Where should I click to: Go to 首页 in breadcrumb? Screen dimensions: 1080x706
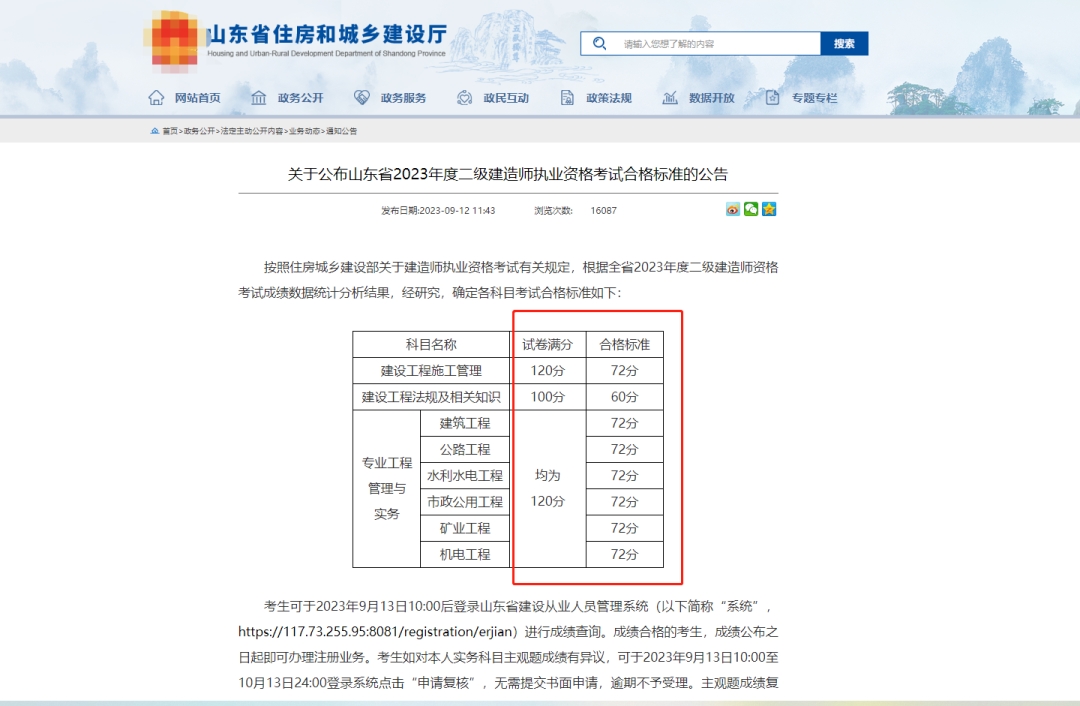pos(169,131)
